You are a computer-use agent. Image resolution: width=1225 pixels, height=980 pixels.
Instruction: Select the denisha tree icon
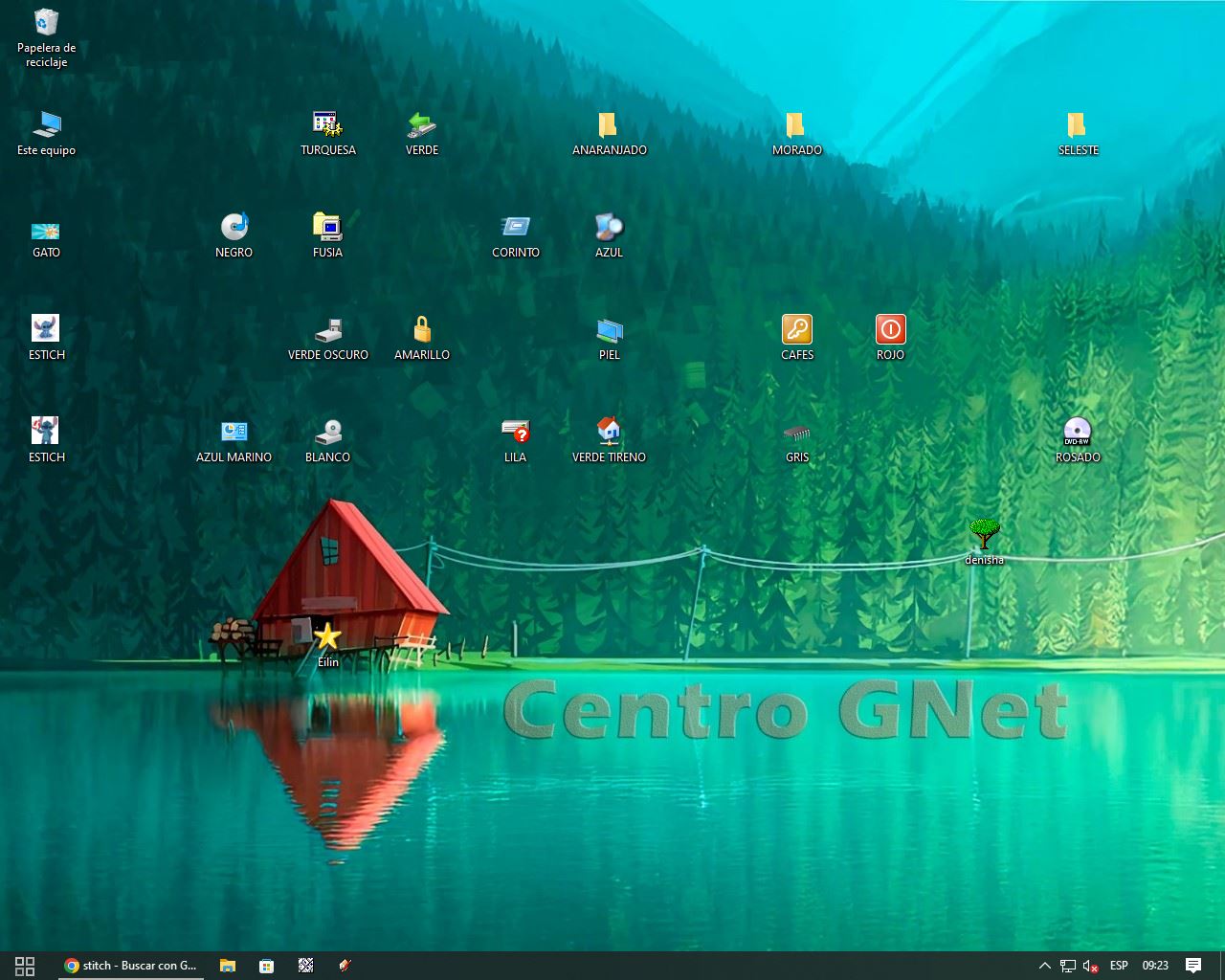(984, 534)
